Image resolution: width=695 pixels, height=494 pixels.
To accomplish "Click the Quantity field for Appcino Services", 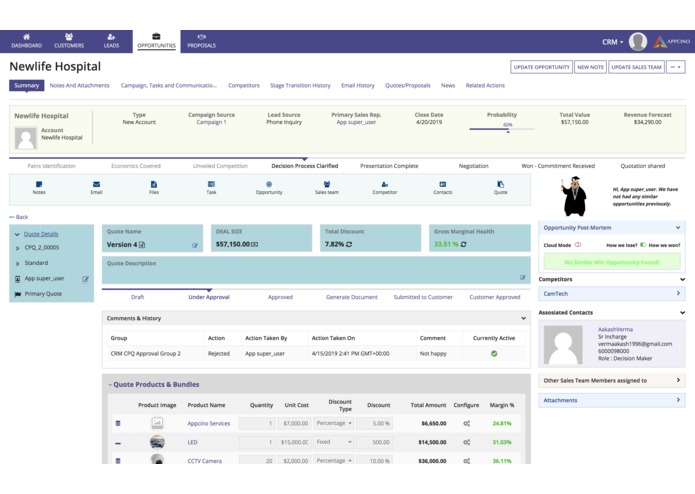I will [x=257, y=424].
